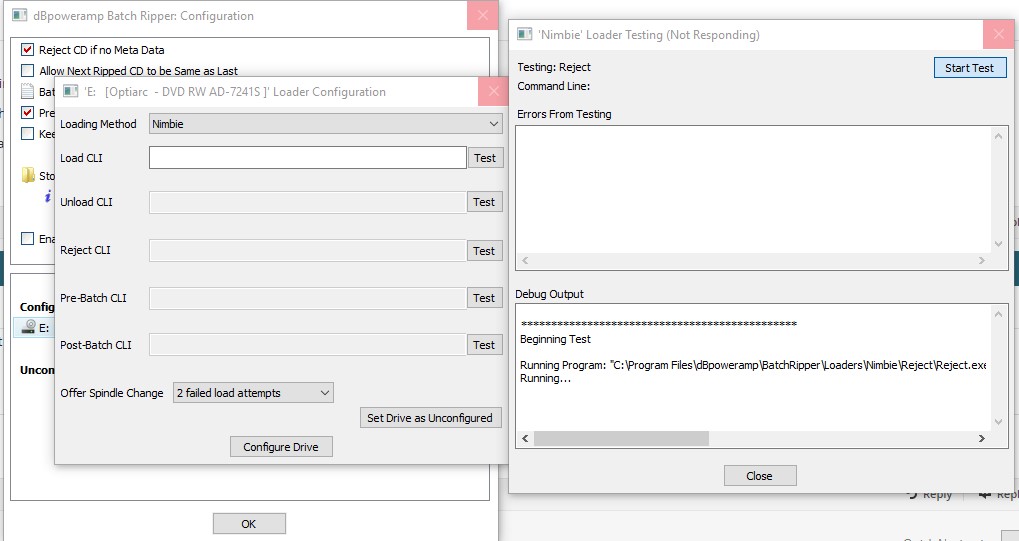The image size is (1019, 541).
Task: Enable Allow Next Ripped CD to be Same as Last
Action: pos(28,71)
